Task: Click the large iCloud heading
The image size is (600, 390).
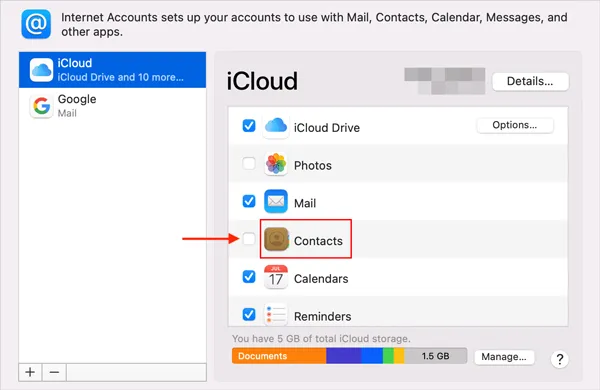Action: click(262, 81)
